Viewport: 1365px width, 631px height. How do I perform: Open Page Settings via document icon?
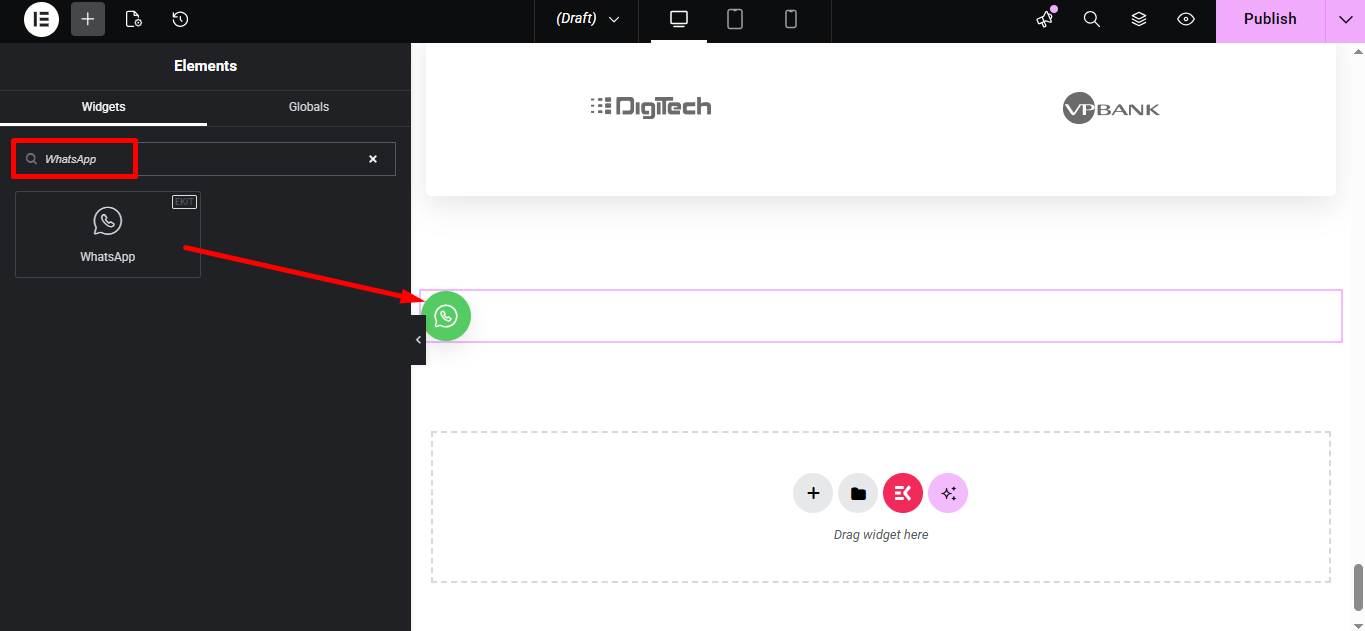pos(133,19)
